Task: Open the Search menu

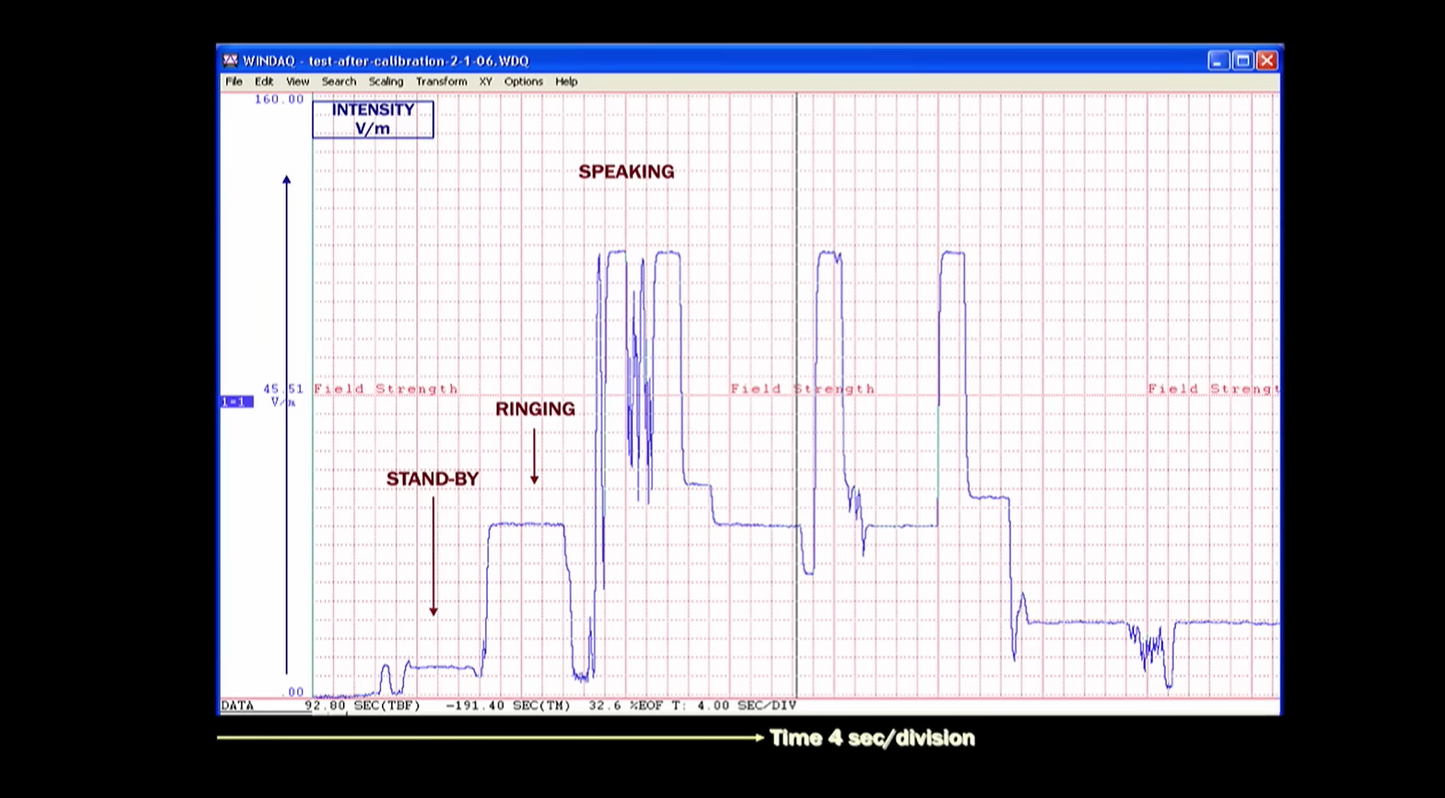Action: tap(338, 81)
